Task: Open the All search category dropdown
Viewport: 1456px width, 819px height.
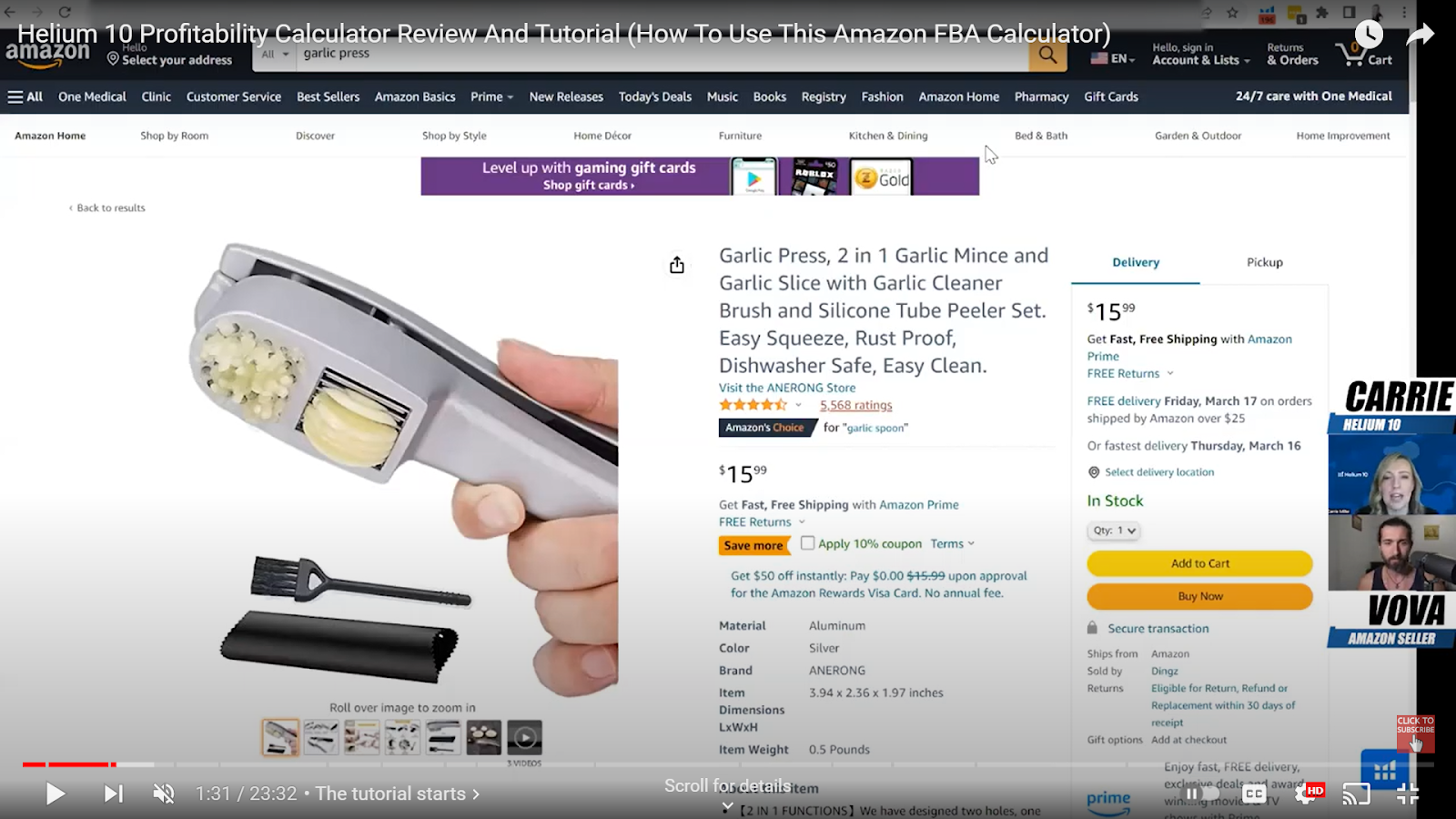Action: tap(275, 55)
